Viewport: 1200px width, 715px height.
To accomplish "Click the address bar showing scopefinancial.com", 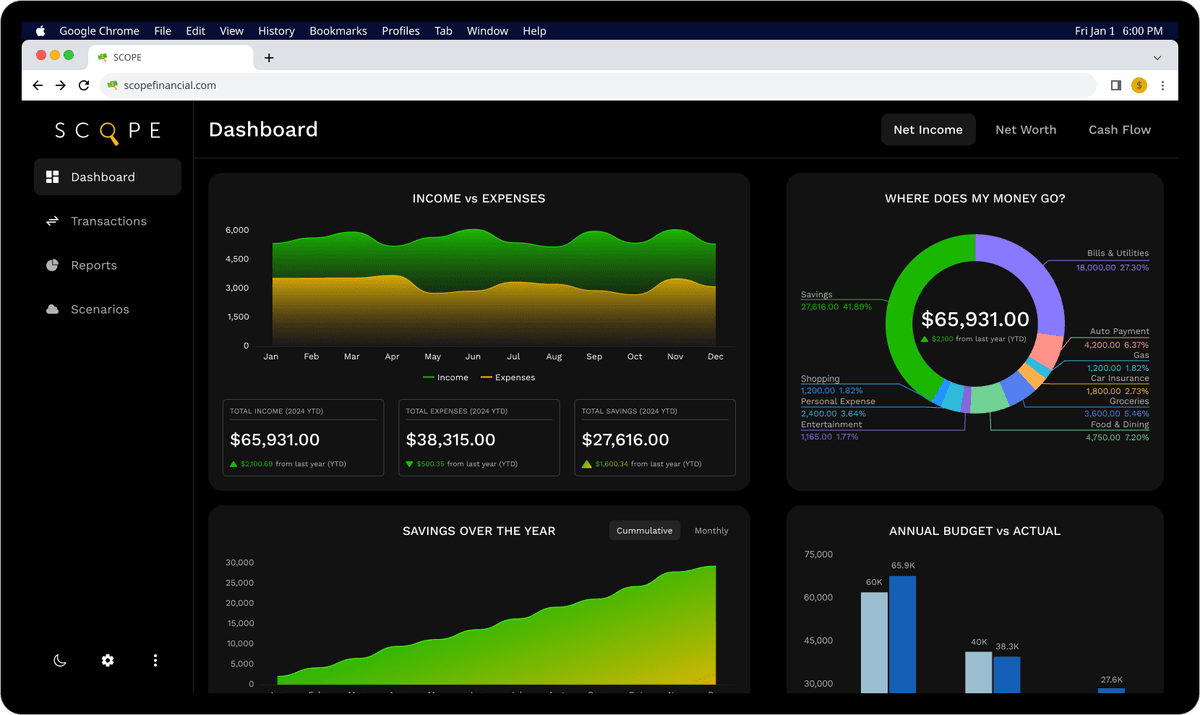I will point(400,85).
